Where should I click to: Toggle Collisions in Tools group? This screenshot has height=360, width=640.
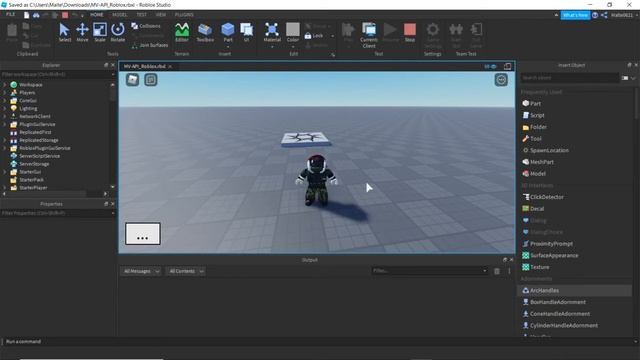(146, 26)
